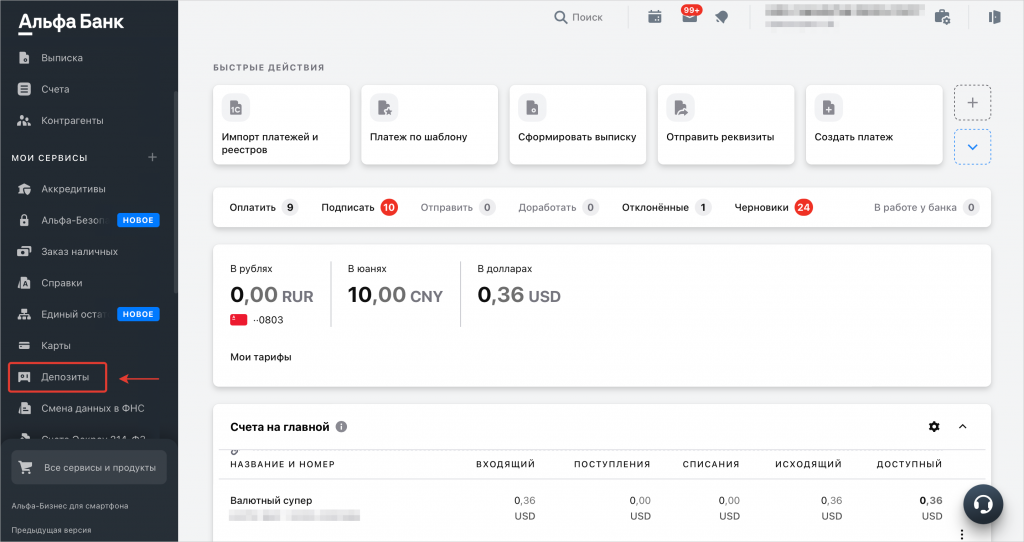Click the logout door icon
1024x542 pixels.
point(994,17)
